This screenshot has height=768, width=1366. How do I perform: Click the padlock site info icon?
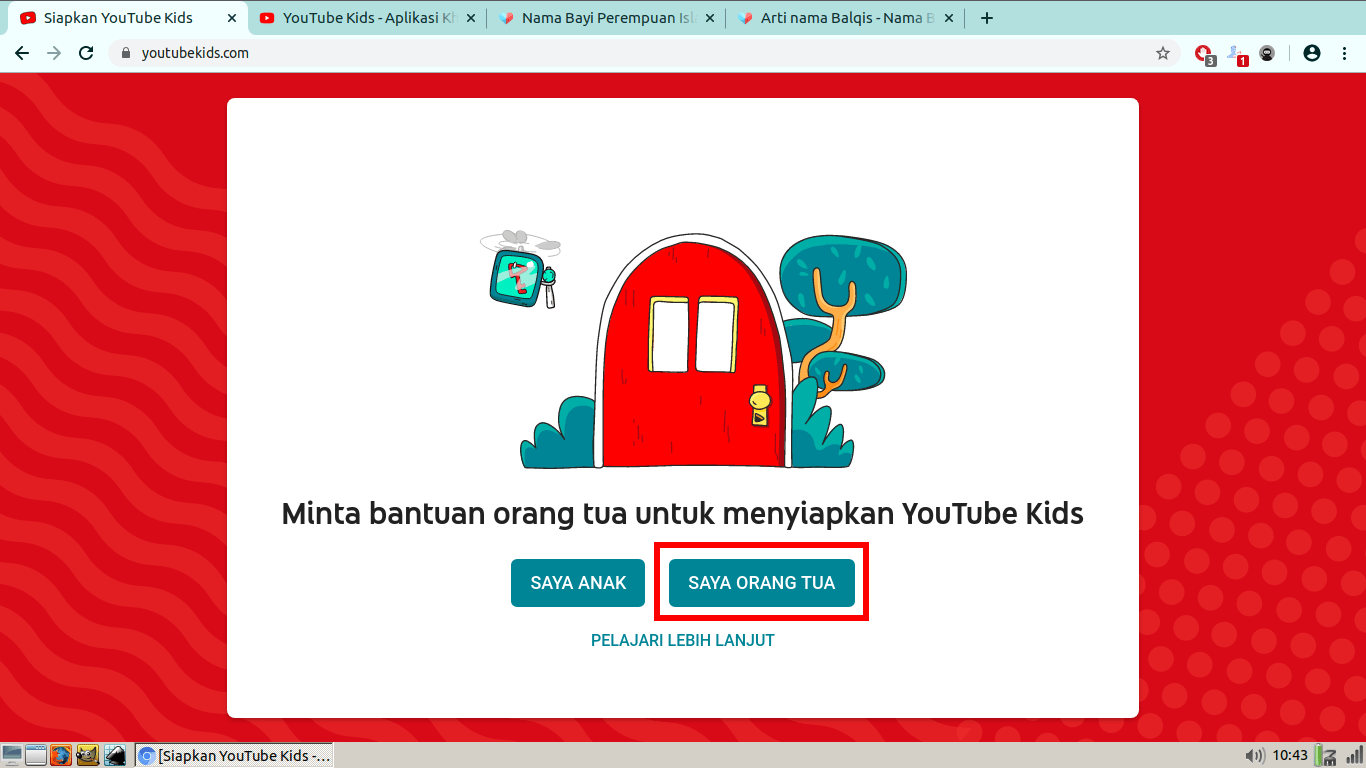(126, 53)
